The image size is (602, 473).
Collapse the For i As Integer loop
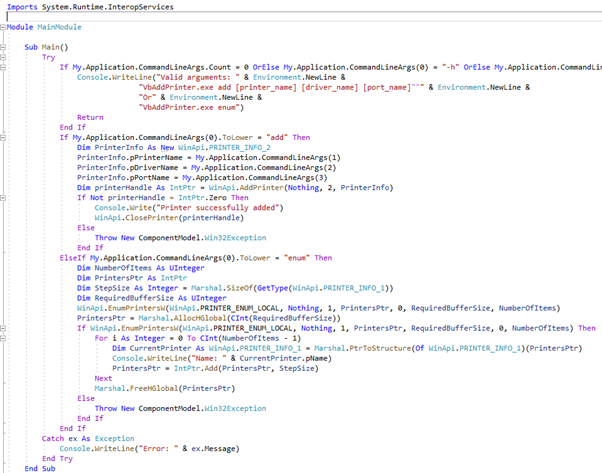tap(4, 337)
